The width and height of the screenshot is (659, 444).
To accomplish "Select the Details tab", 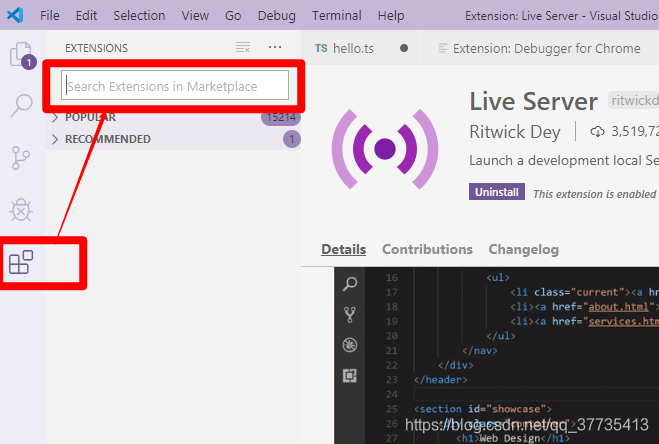I will click(343, 249).
